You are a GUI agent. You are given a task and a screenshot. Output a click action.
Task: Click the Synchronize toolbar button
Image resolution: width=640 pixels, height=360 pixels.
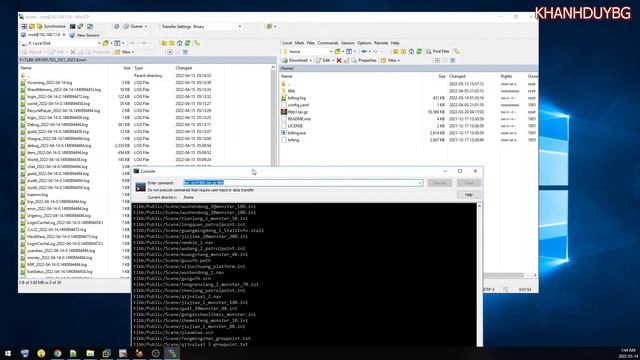[51, 26]
